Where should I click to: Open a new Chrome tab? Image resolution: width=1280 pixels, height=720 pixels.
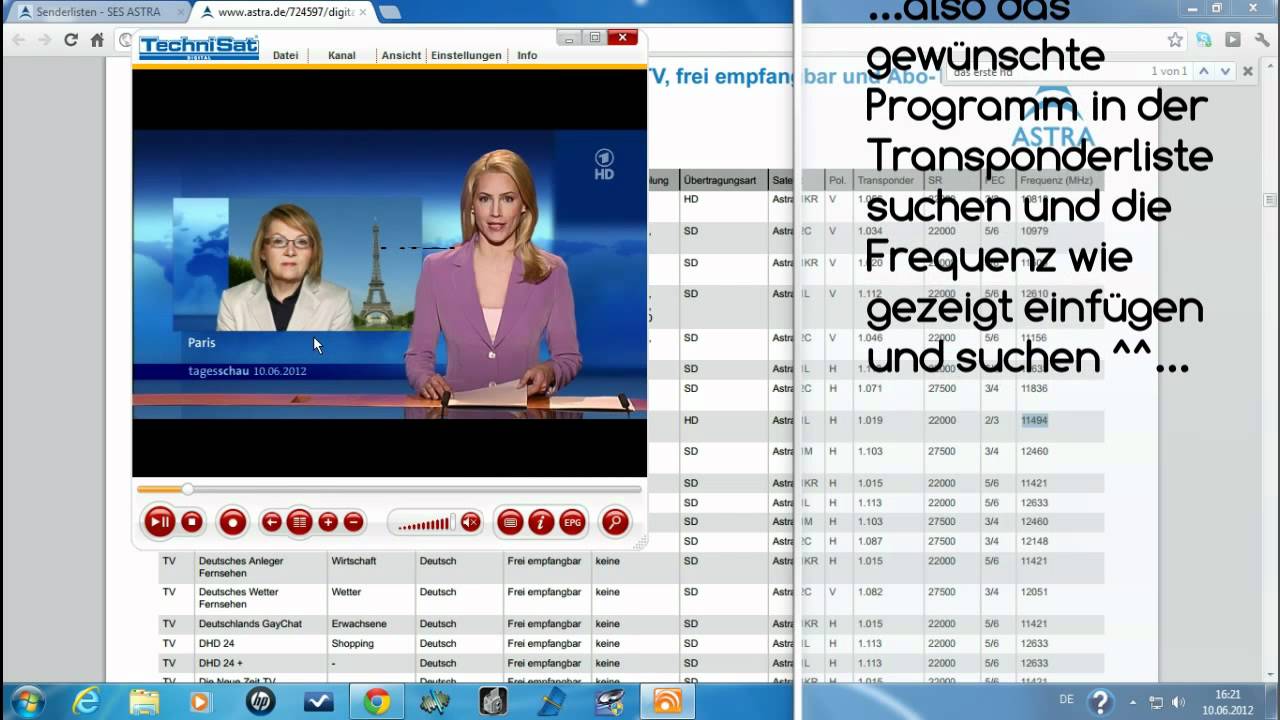coord(390,12)
